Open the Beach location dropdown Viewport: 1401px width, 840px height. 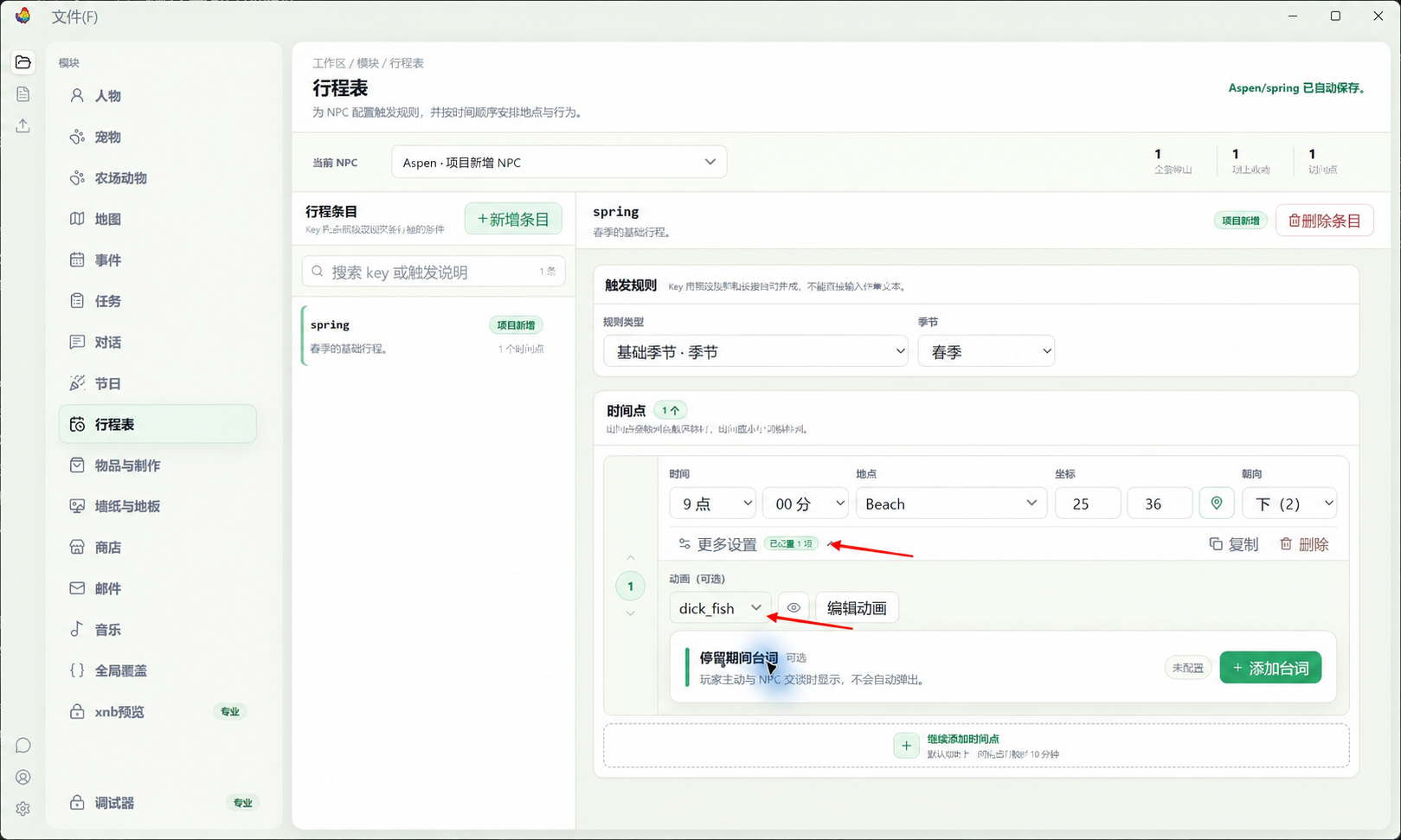tap(951, 503)
